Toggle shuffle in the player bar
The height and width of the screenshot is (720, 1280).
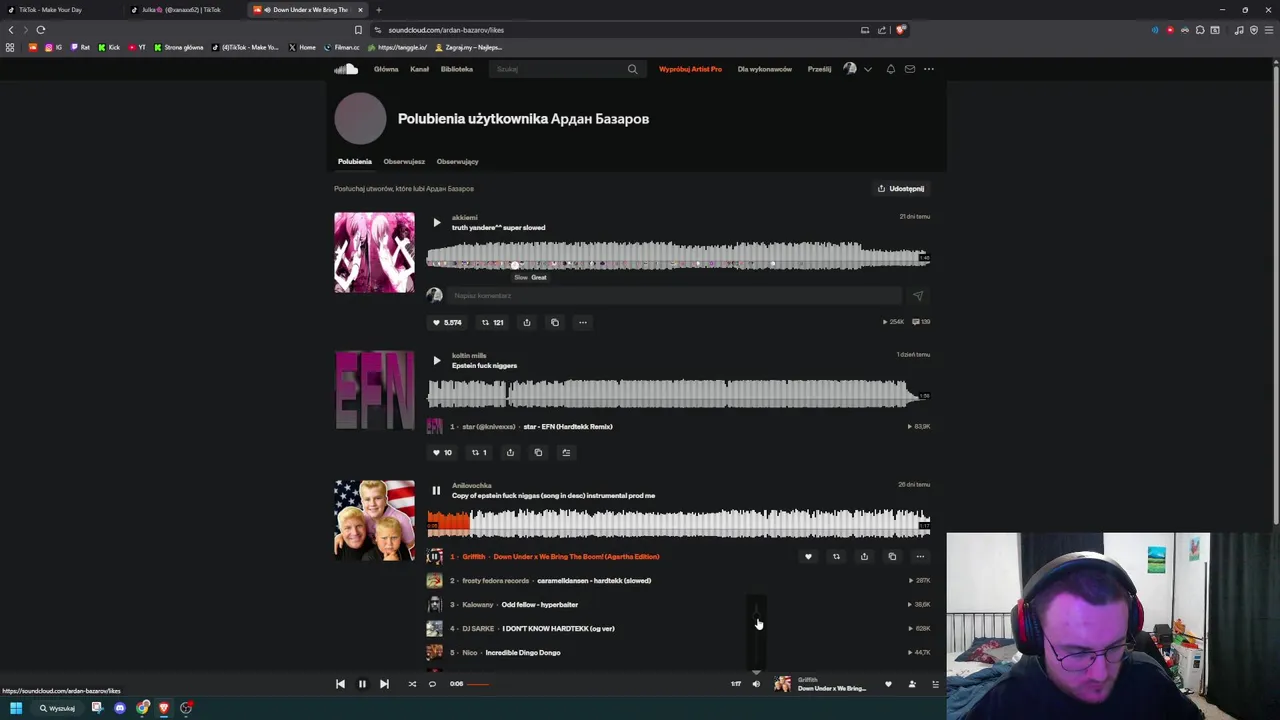(x=412, y=684)
